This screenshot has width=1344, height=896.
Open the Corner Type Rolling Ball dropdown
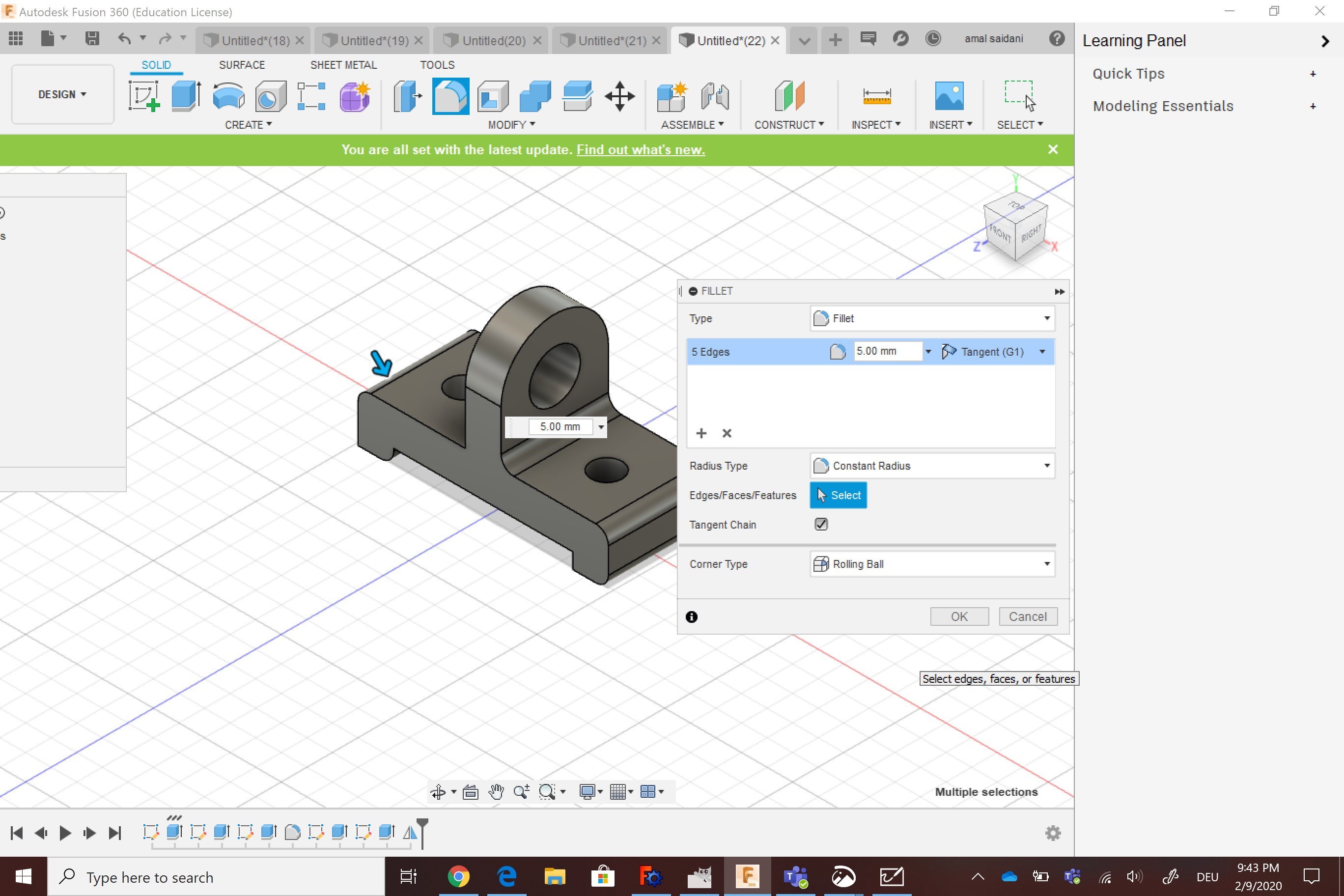tap(932, 564)
